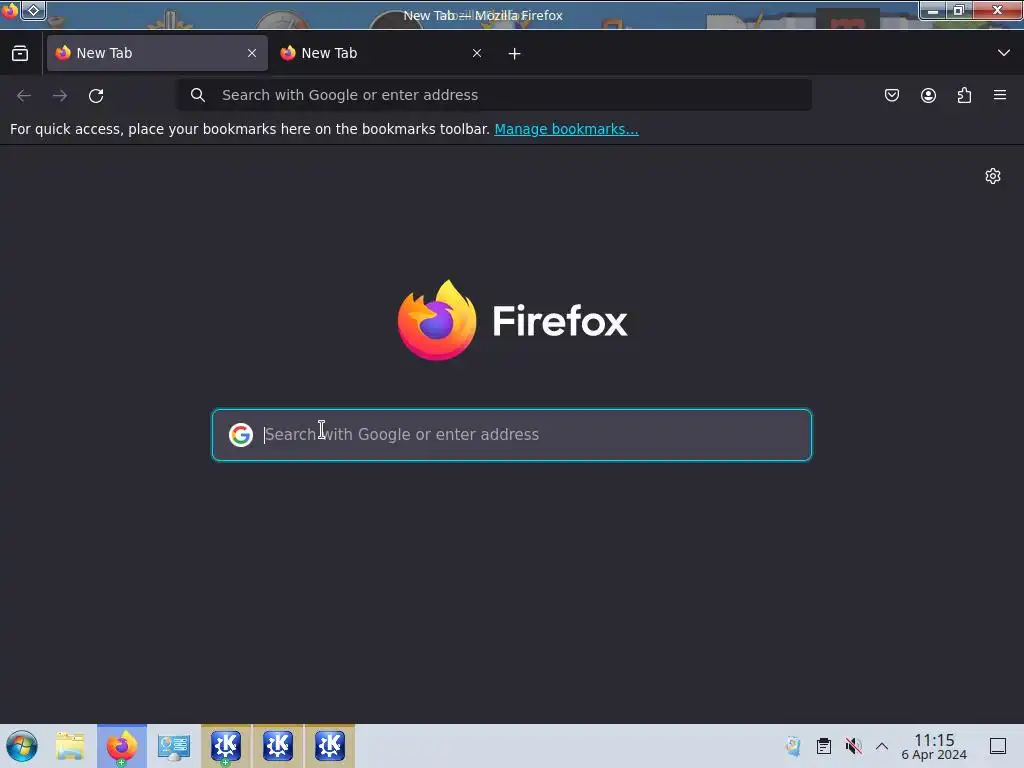
Task: Open the file manager from taskbar
Action: 71,746
